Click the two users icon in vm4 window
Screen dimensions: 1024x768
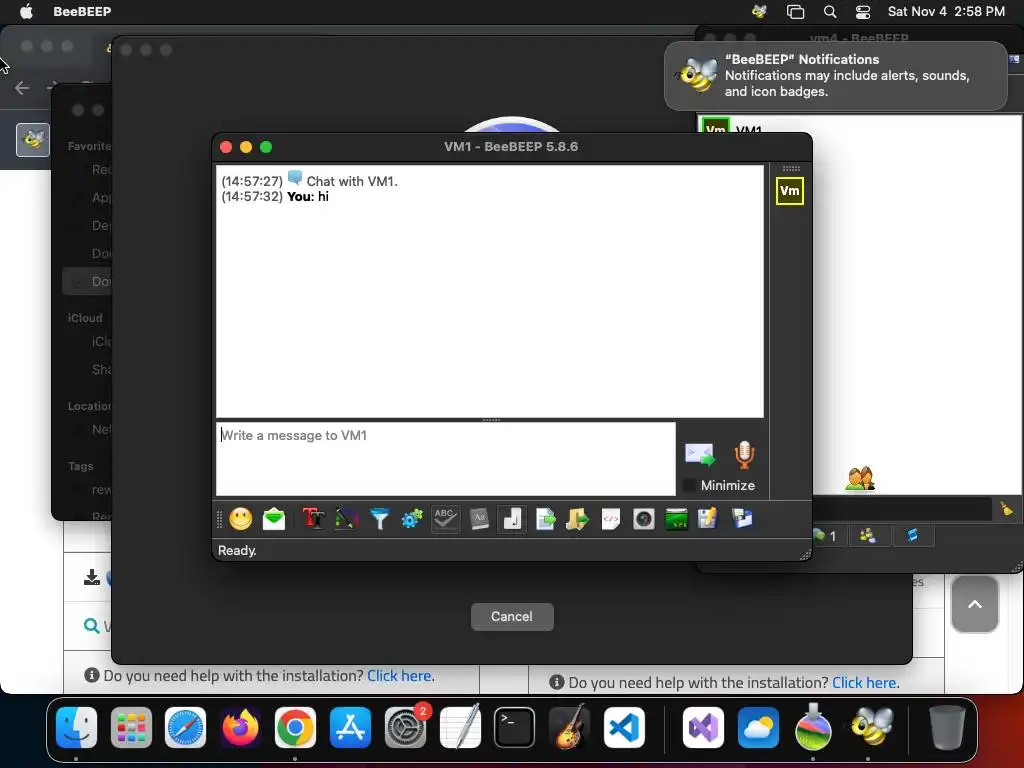tap(860, 479)
